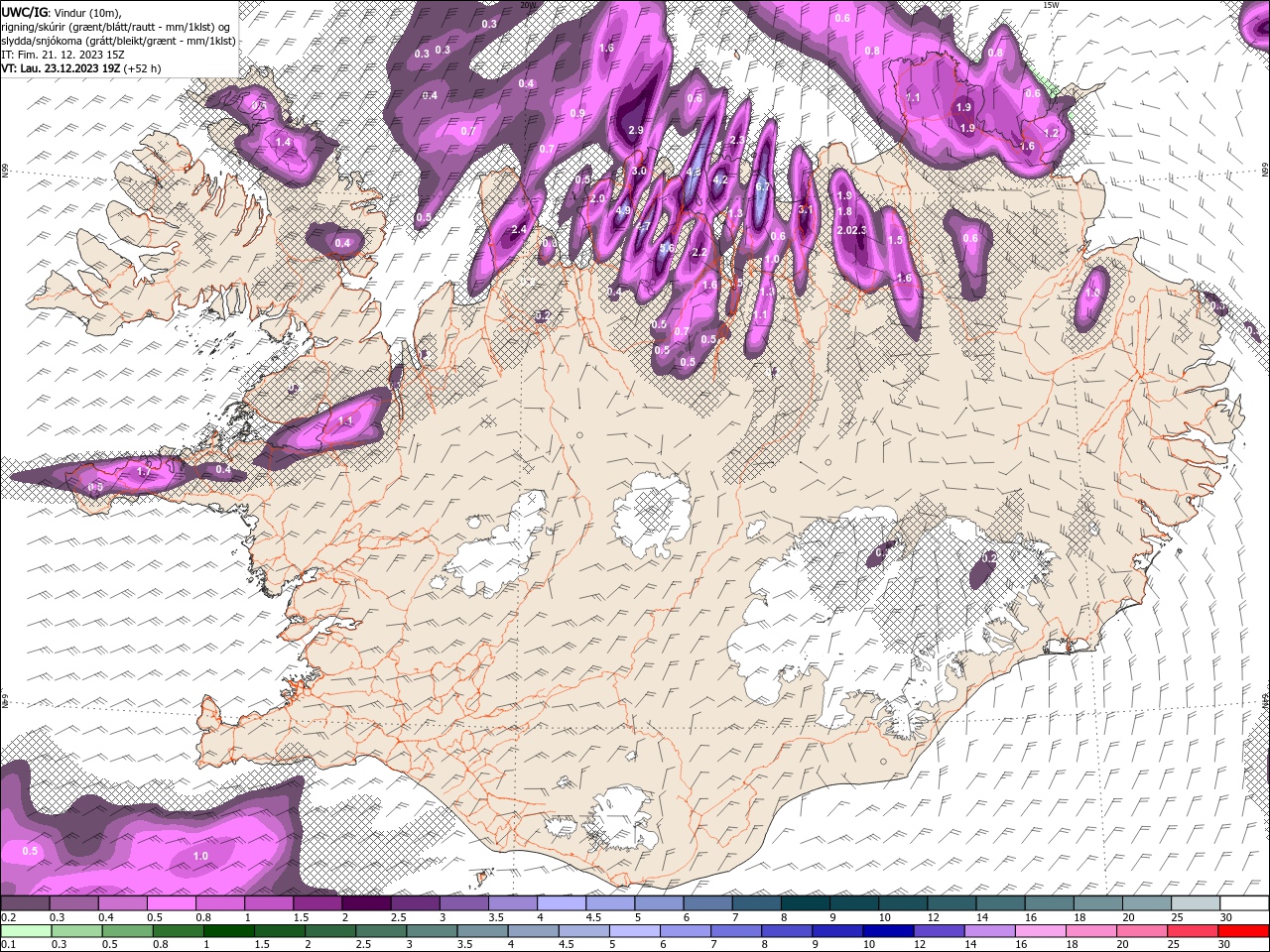The width and height of the screenshot is (1270, 952).
Task: Click the 20W longitude label at top
Action: tap(527, 5)
